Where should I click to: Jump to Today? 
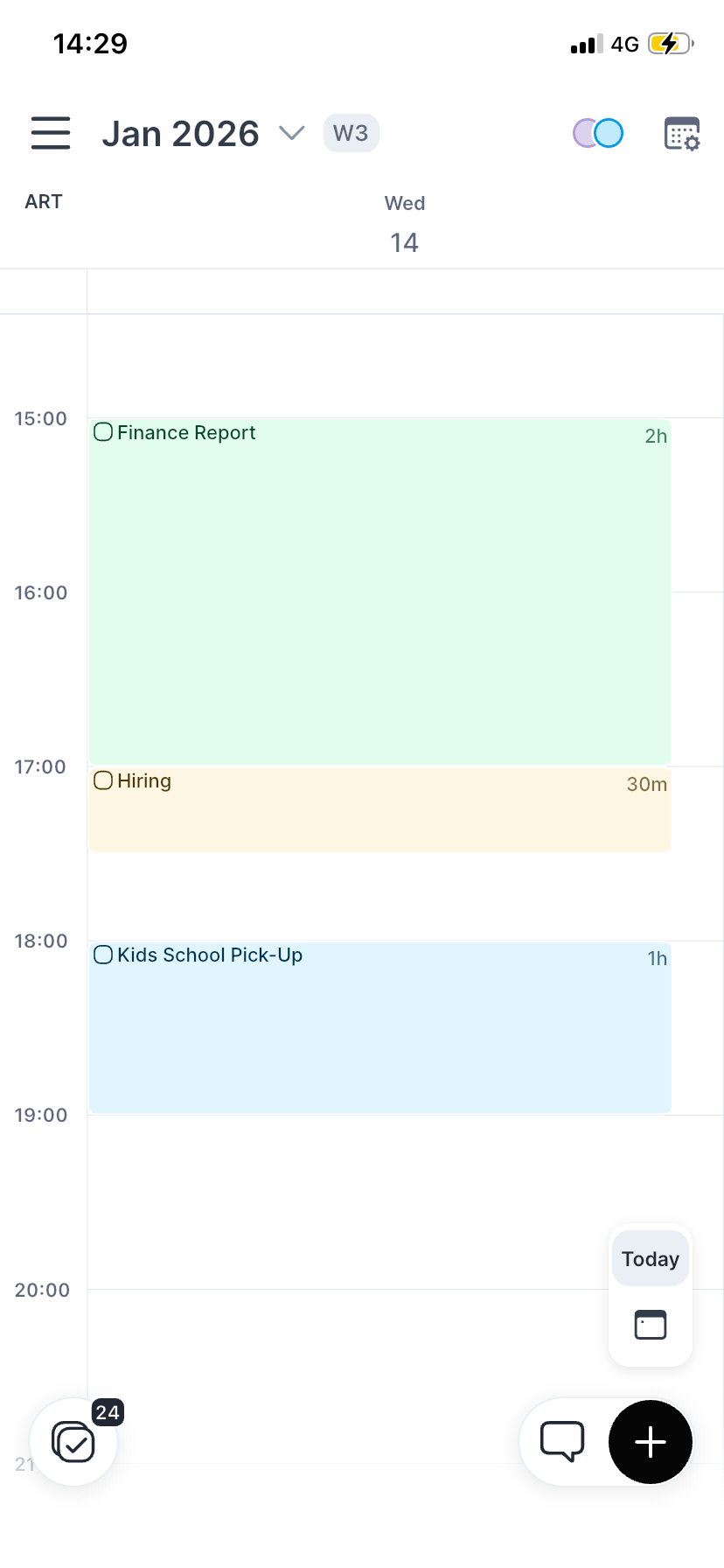pyautogui.click(x=650, y=1259)
